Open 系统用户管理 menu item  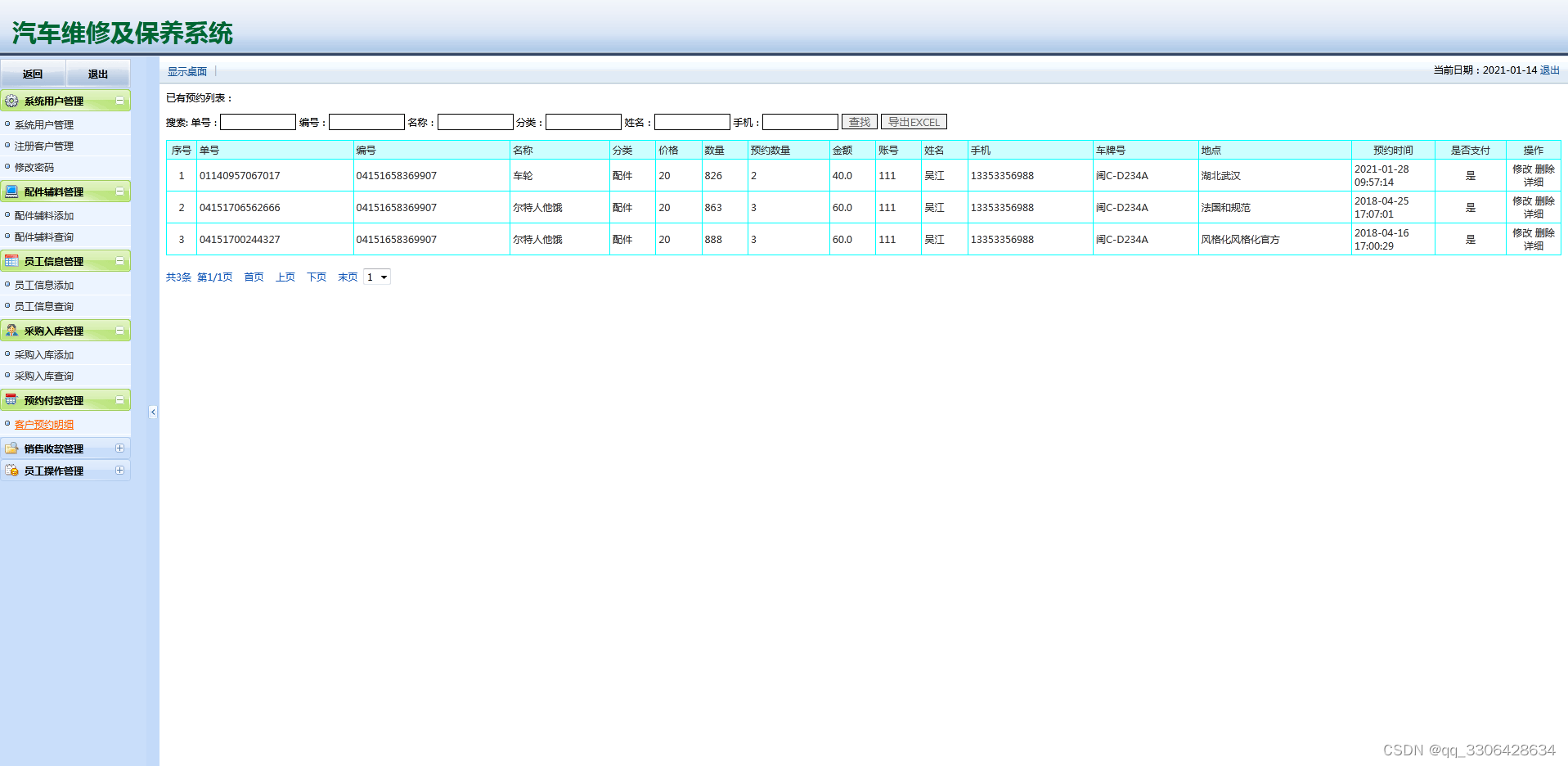(x=44, y=125)
